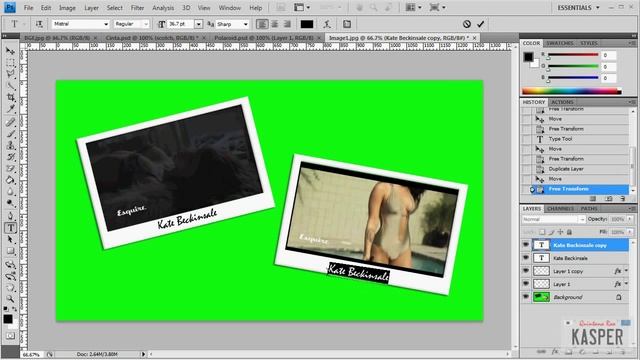The image size is (640, 360).
Task: Click the foreground color swatch in toolbox
Action: point(8,319)
